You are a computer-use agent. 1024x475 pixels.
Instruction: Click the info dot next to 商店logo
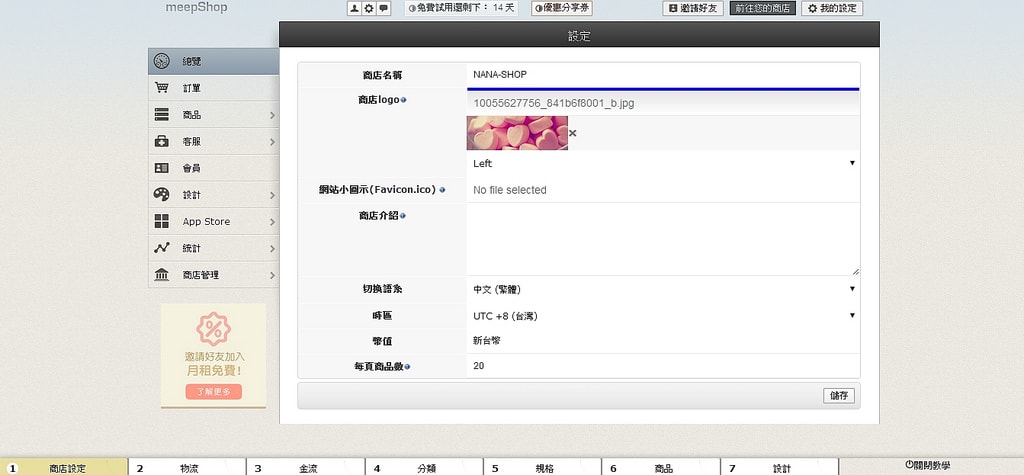404,100
